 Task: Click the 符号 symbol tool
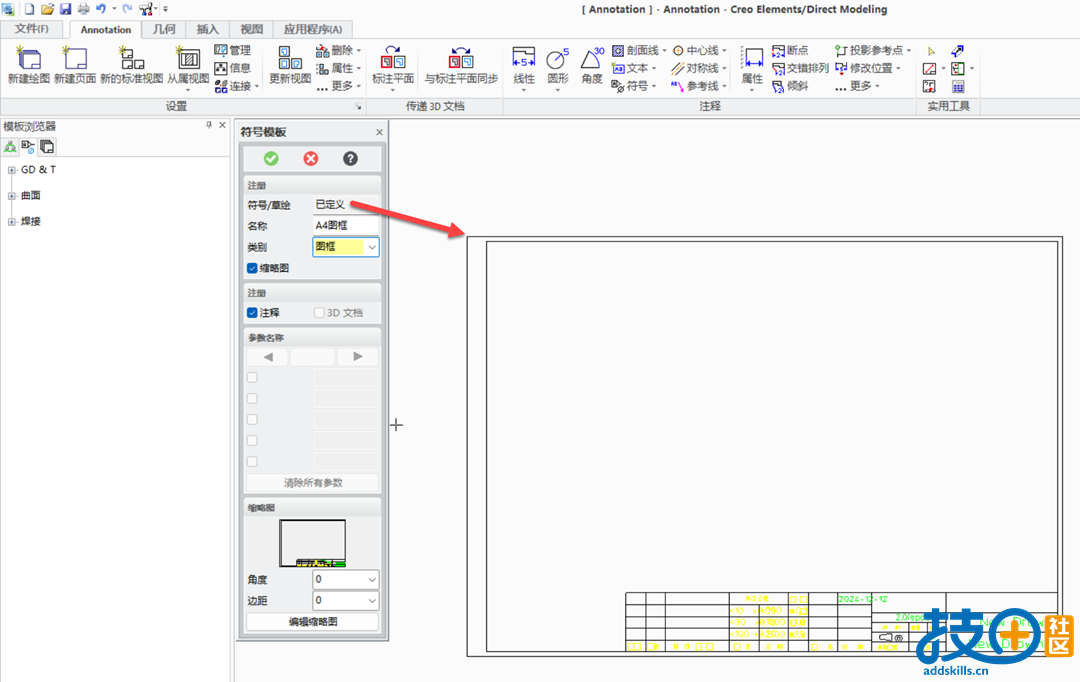[630, 86]
